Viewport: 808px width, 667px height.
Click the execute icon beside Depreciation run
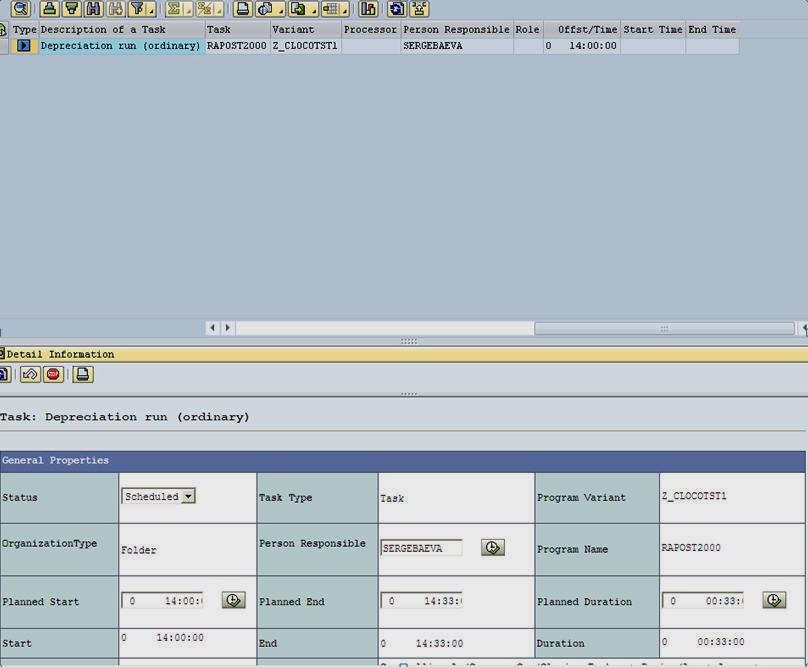click(24, 45)
